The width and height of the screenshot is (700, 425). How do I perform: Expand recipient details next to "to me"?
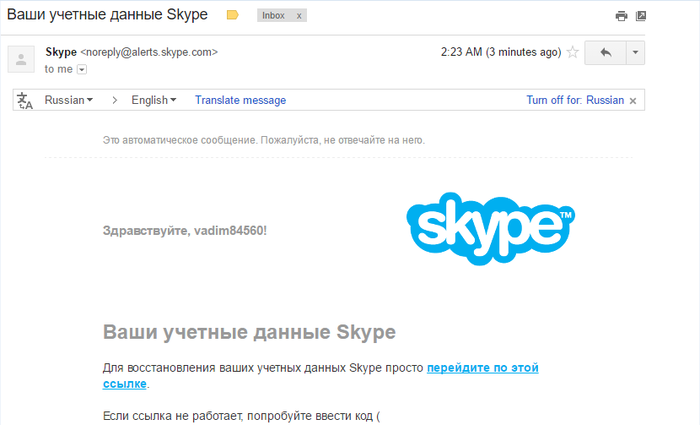click(82, 69)
